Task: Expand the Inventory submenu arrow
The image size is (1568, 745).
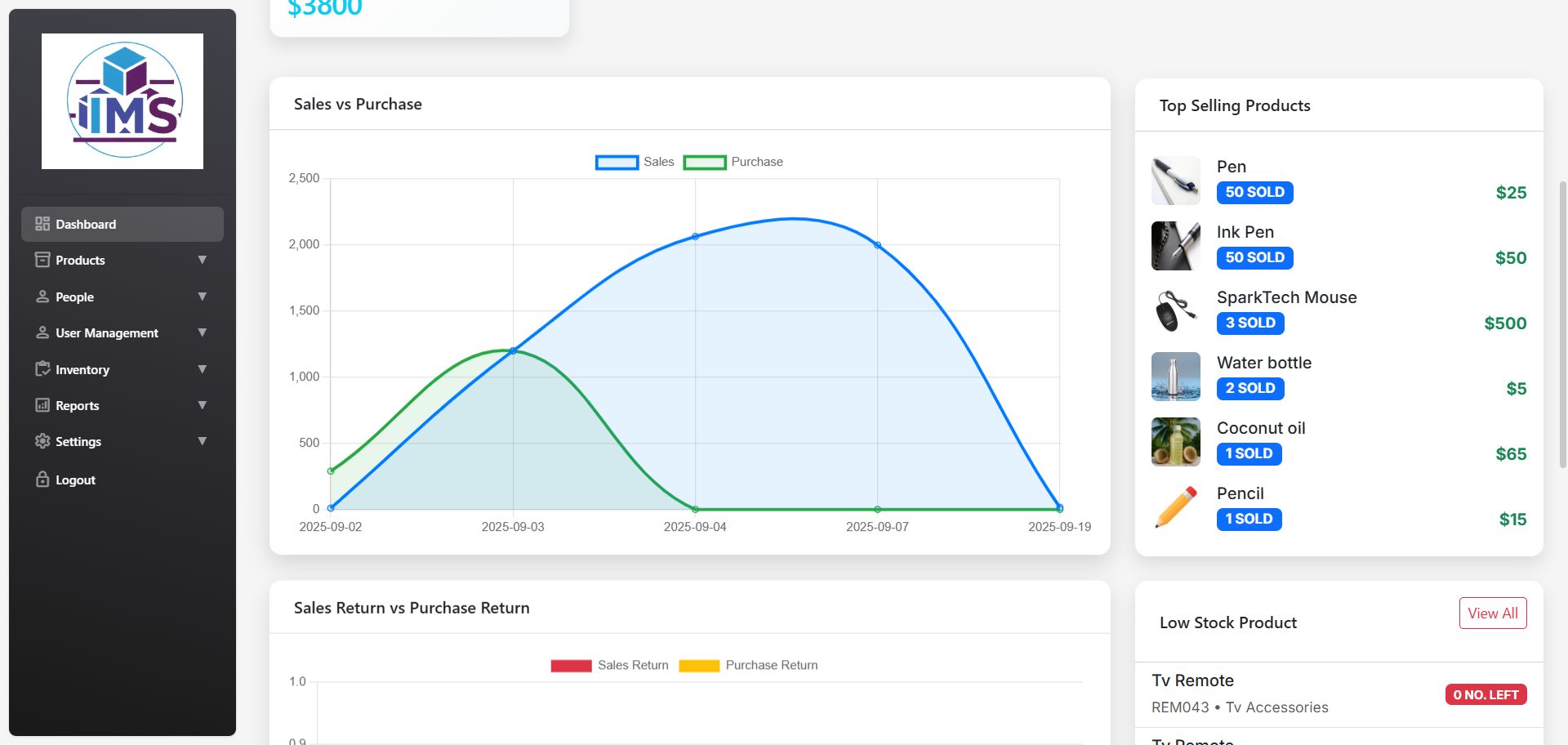Action: pyautogui.click(x=202, y=369)
